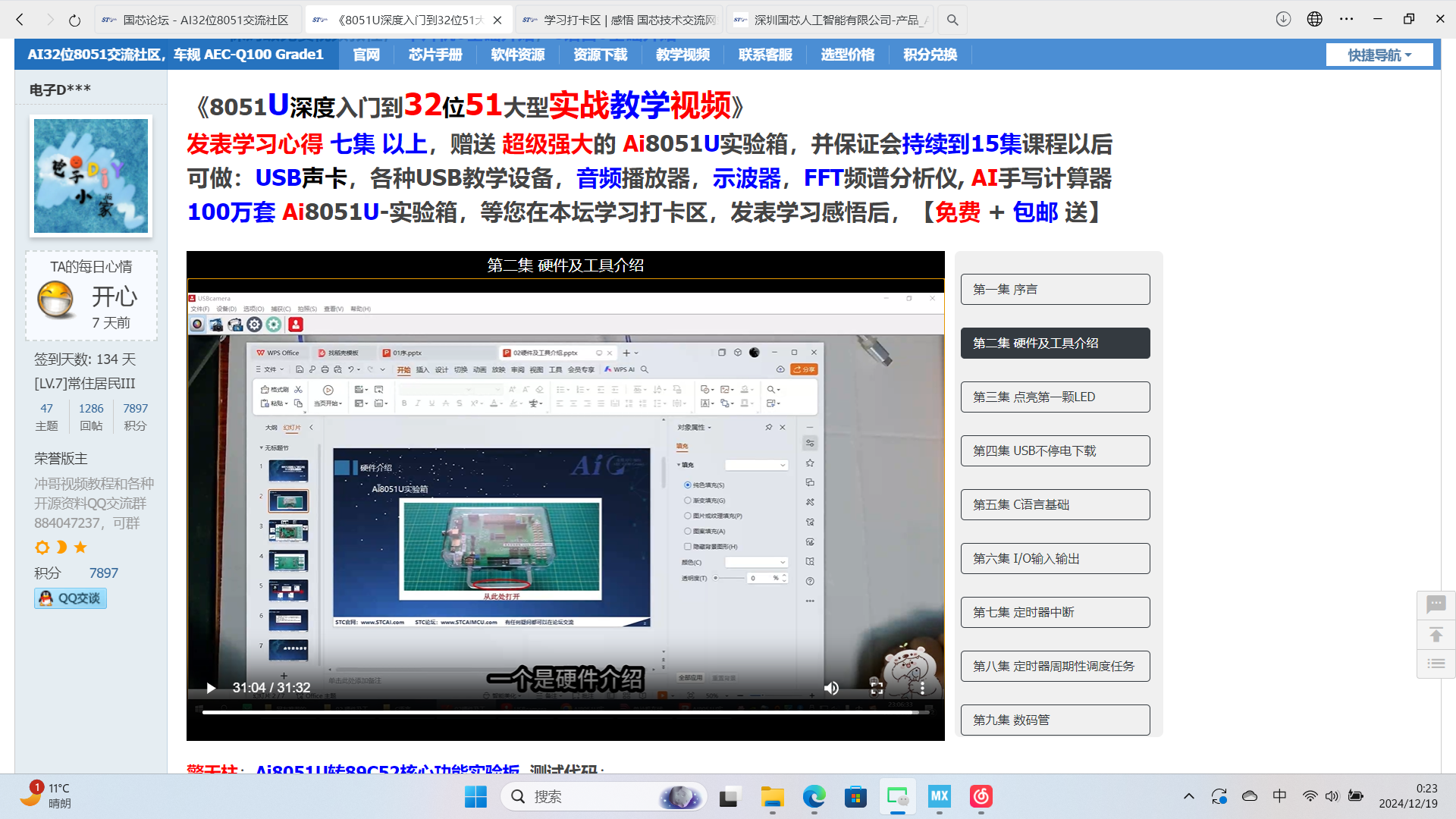Viewport: 1456px width, 819px height.
Task: Open the 联系客服 menu item
Action: click(x=766, y=55)
